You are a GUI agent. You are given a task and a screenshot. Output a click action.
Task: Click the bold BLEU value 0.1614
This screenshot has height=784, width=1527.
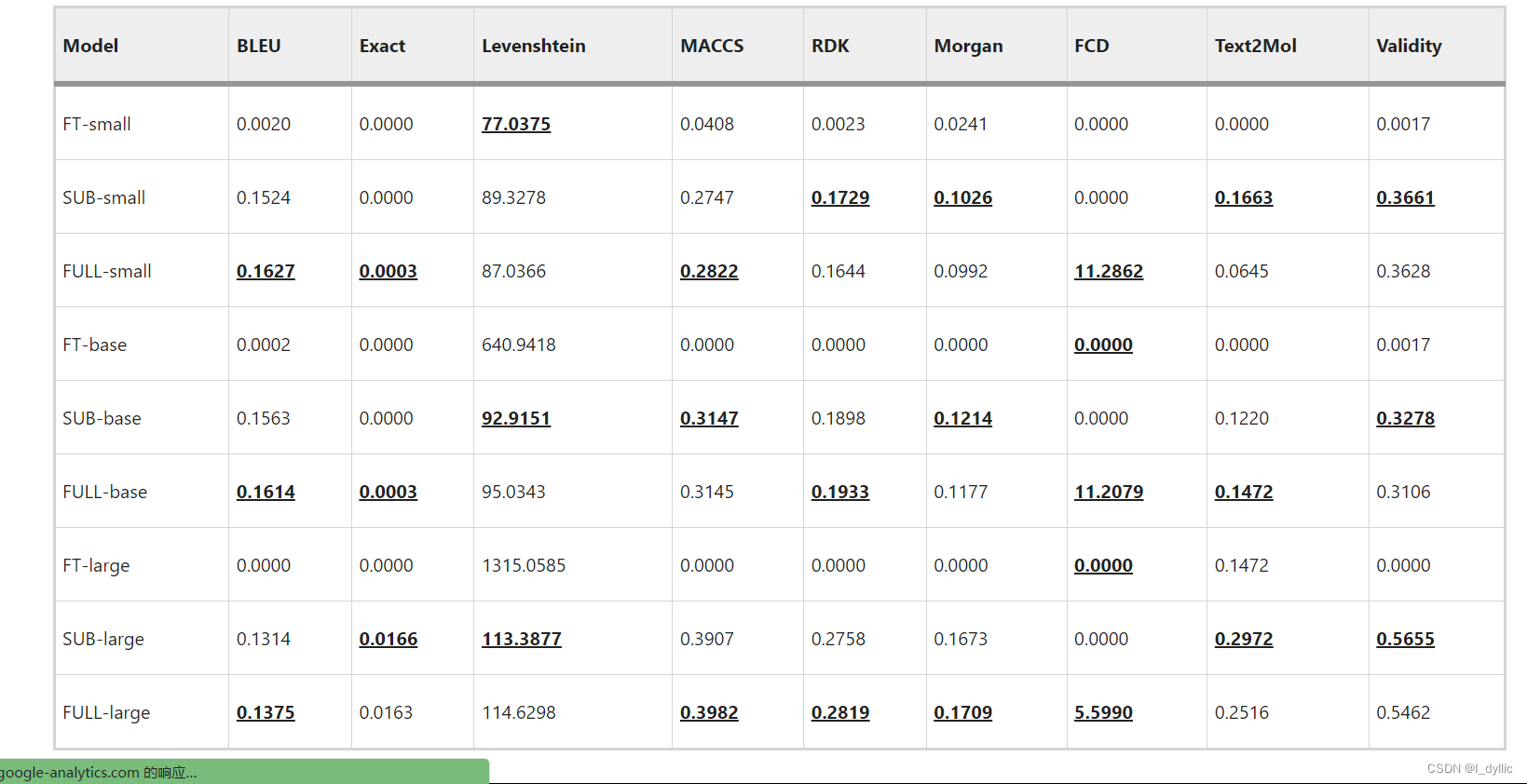(x=266, y=492)
